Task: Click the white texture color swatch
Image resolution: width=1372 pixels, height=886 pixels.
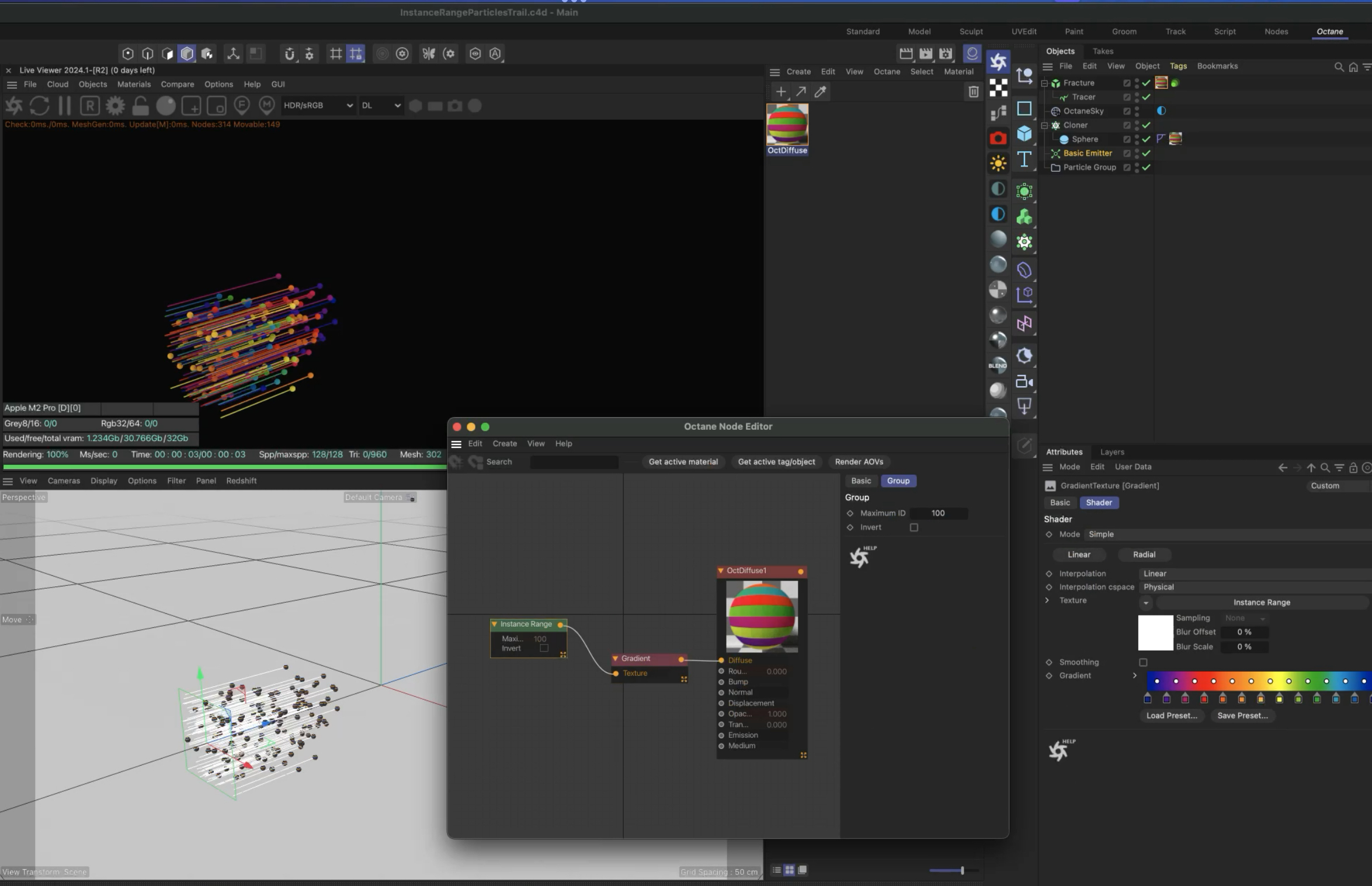Action: (1155, 633)
